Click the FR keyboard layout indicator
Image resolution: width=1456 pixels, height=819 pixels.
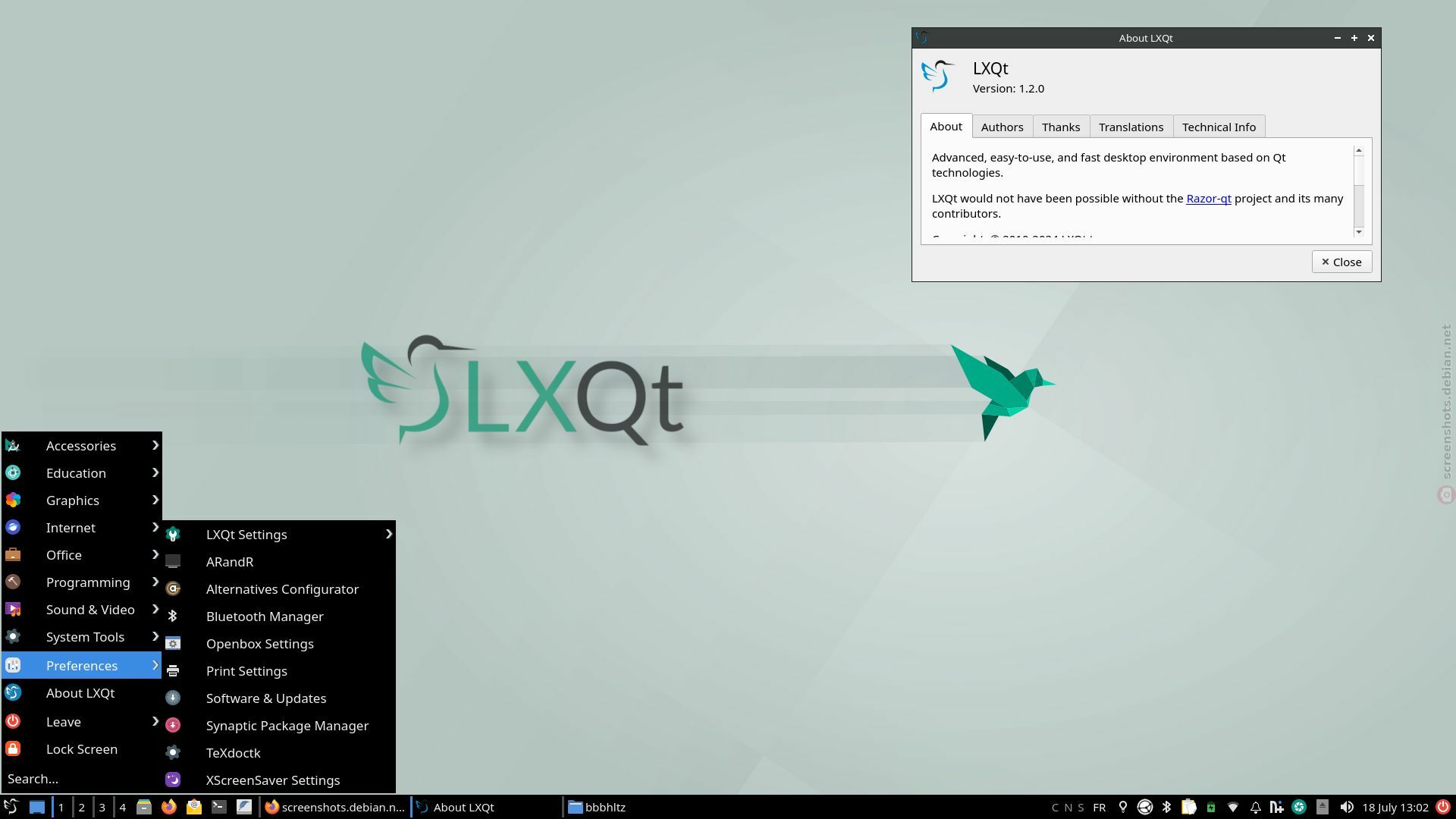pyautogui.click(x=1100, y=807)
